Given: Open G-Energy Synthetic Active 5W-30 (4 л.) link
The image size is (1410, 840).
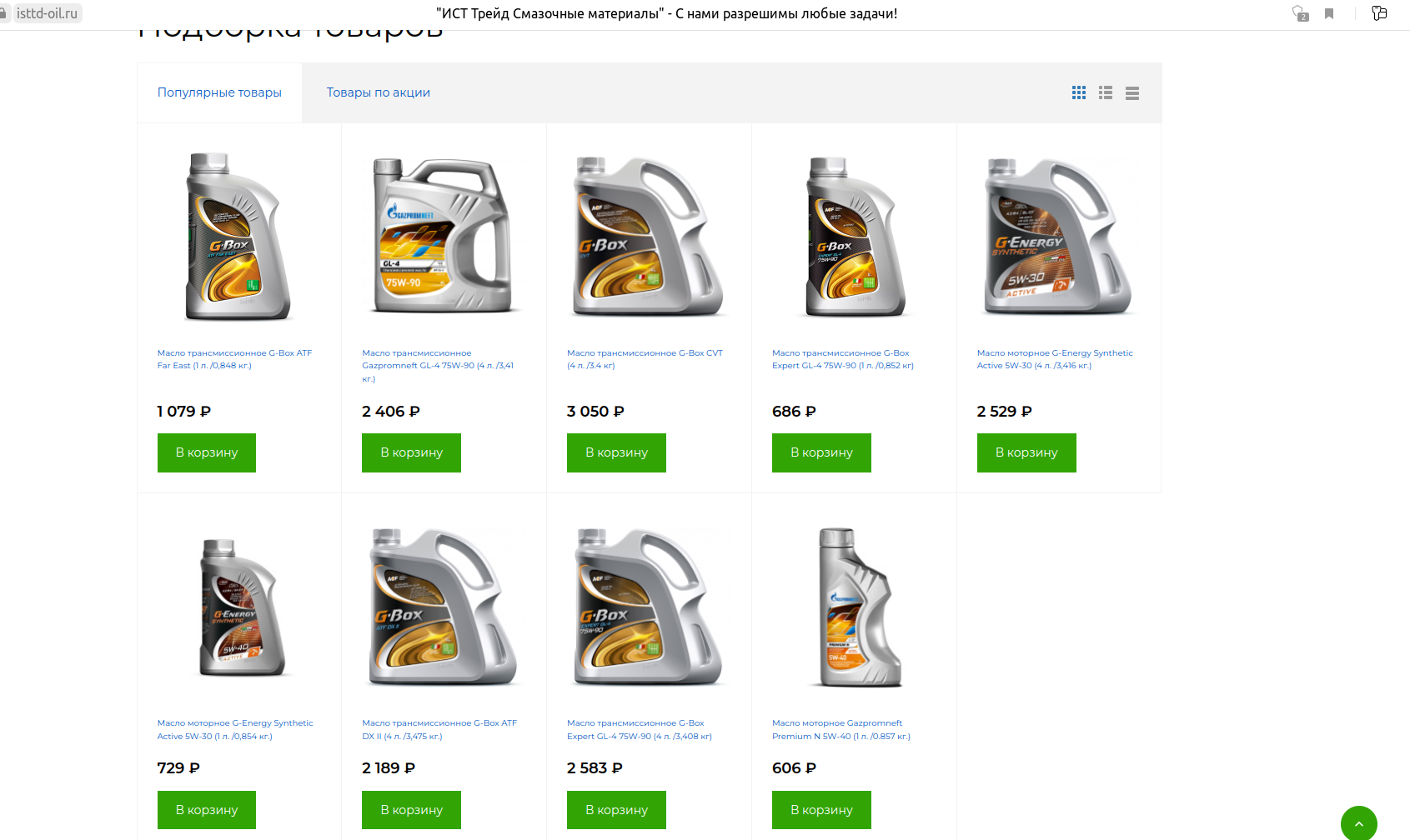Looking at the screenshot, I should pos(1055,359).
